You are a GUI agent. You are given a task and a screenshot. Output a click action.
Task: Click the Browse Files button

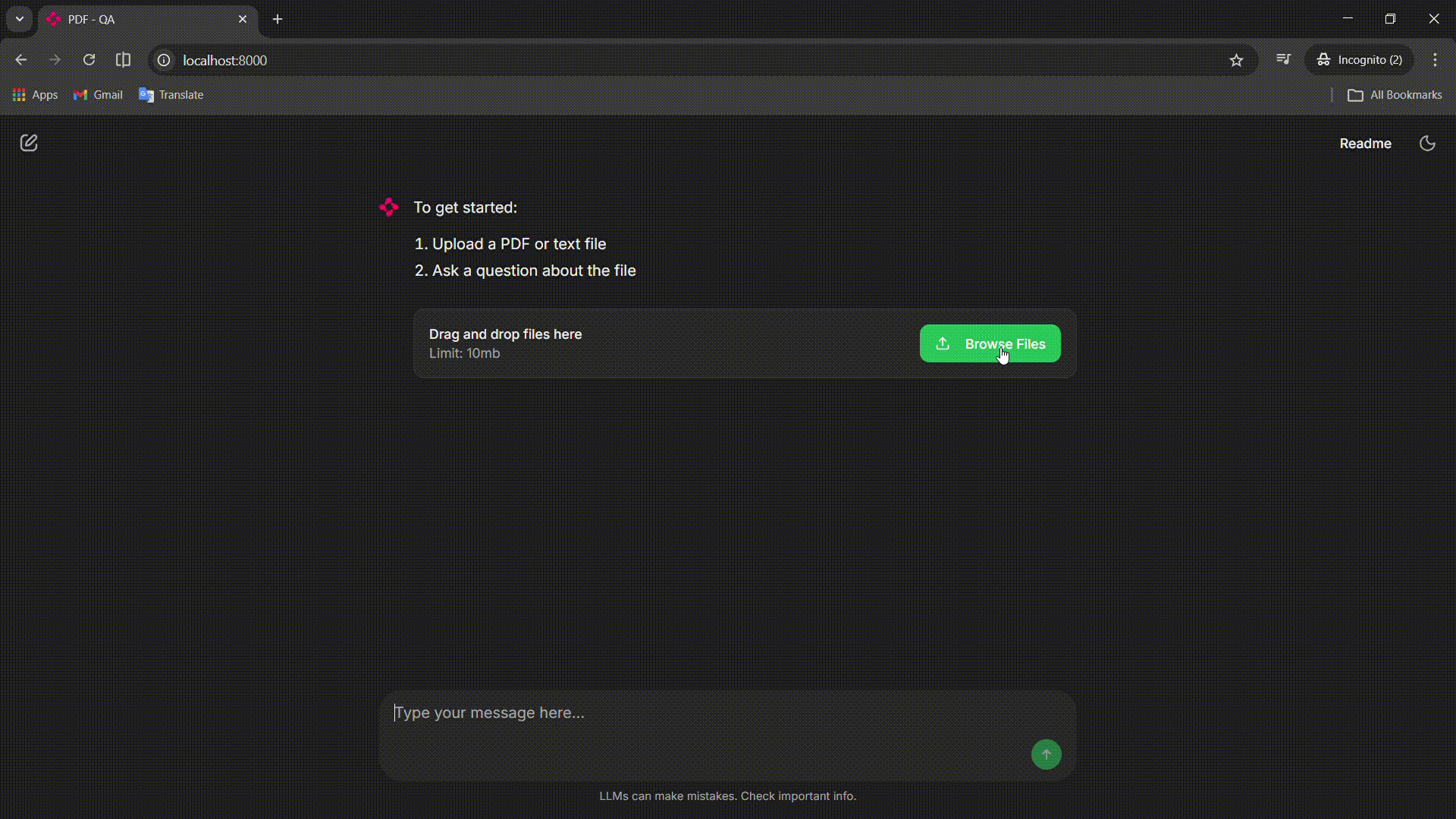[990, 344]
